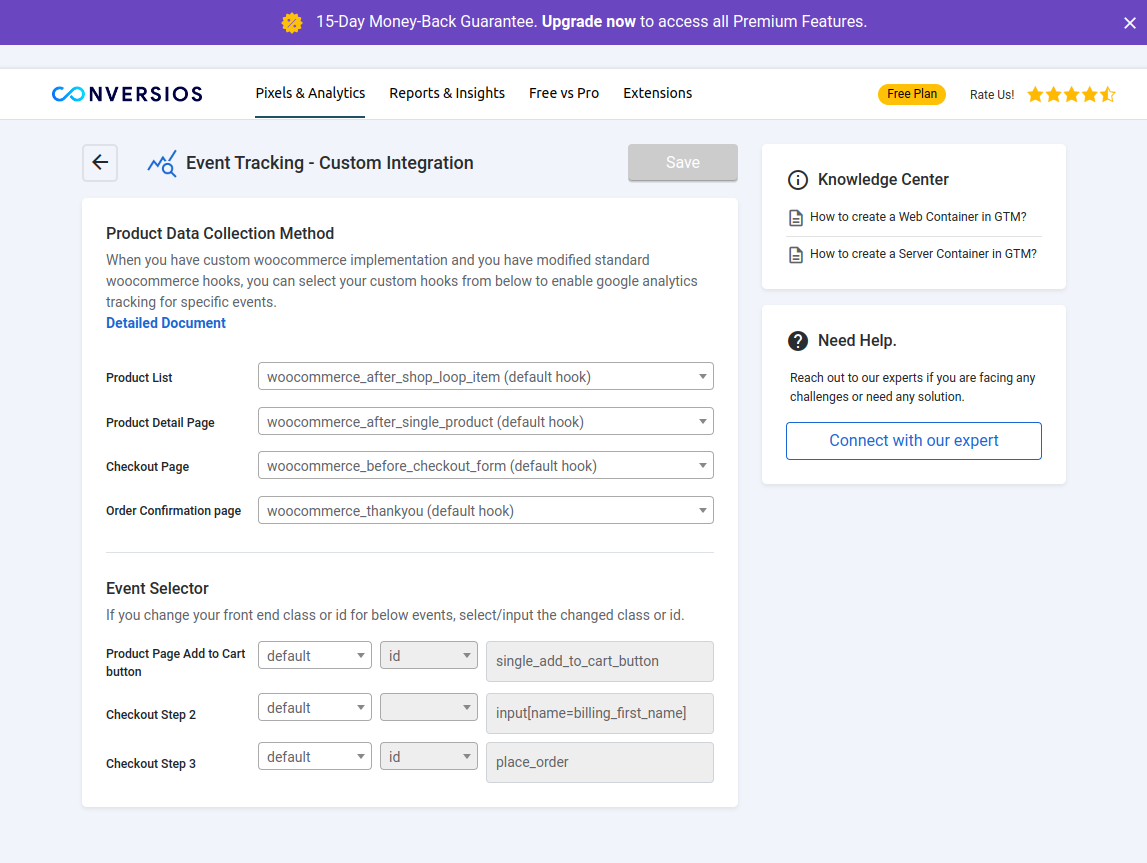The width and height of the screenshot is (1147, 863).
Task: Click Connect with our expert button
Action: pyautogui.click(x=914, y=441)
